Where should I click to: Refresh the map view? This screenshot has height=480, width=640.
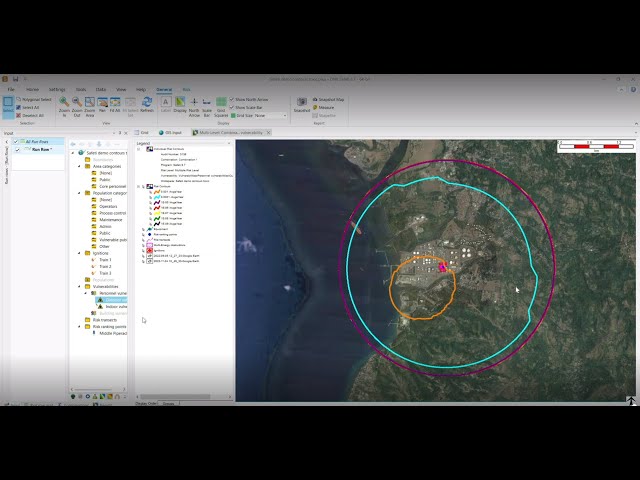pyautogui.click(x=147, y=105)
